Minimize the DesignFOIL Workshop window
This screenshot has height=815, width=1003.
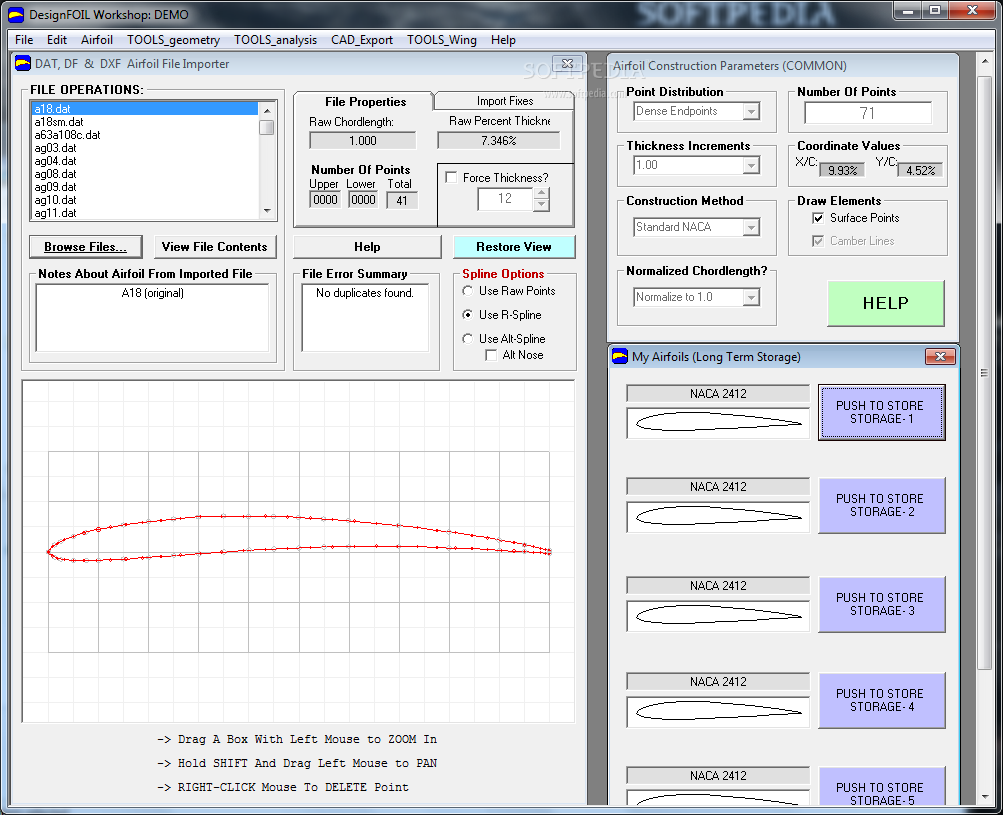pyautogui.click(x=907, y=10)
